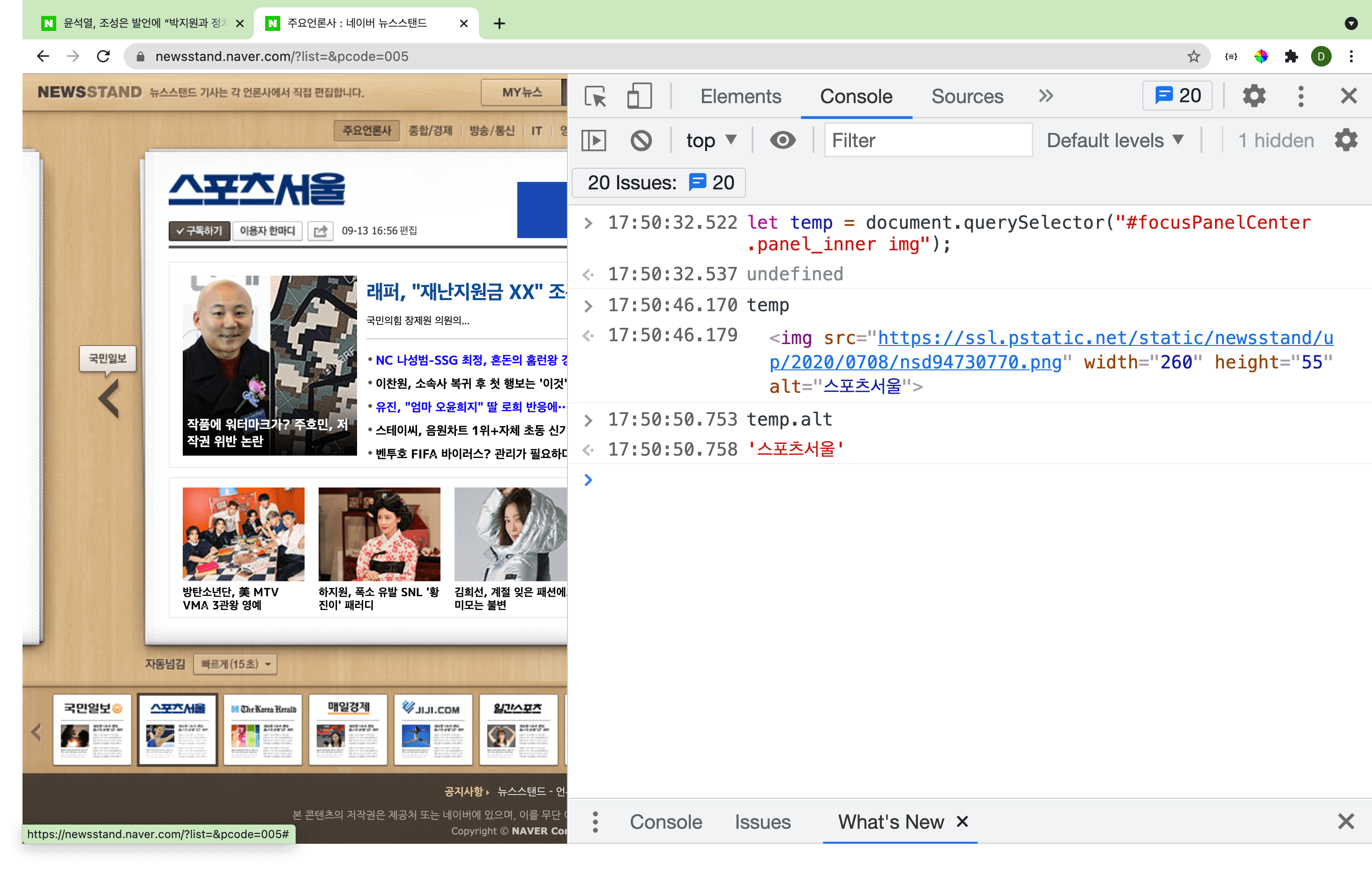Select the 방송/통신 category

492,131
